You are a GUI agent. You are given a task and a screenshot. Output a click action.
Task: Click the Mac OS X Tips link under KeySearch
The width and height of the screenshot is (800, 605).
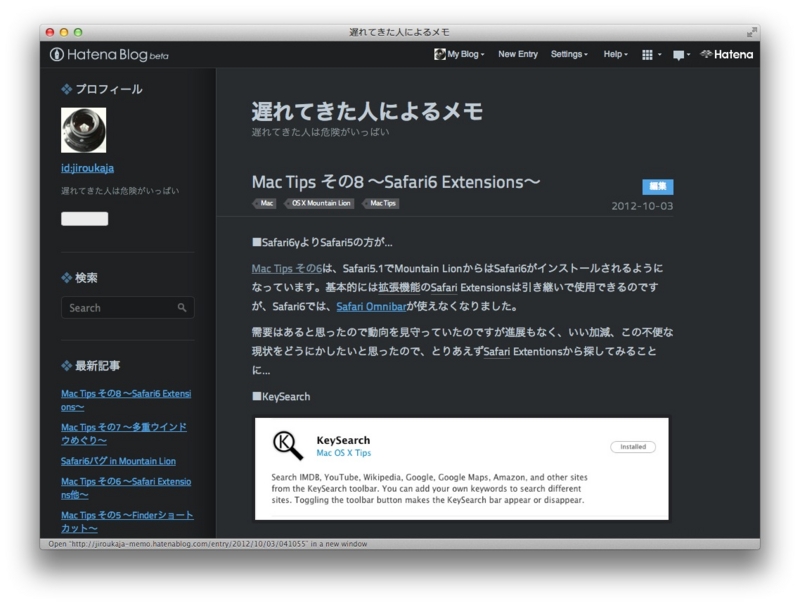(343, 453)
